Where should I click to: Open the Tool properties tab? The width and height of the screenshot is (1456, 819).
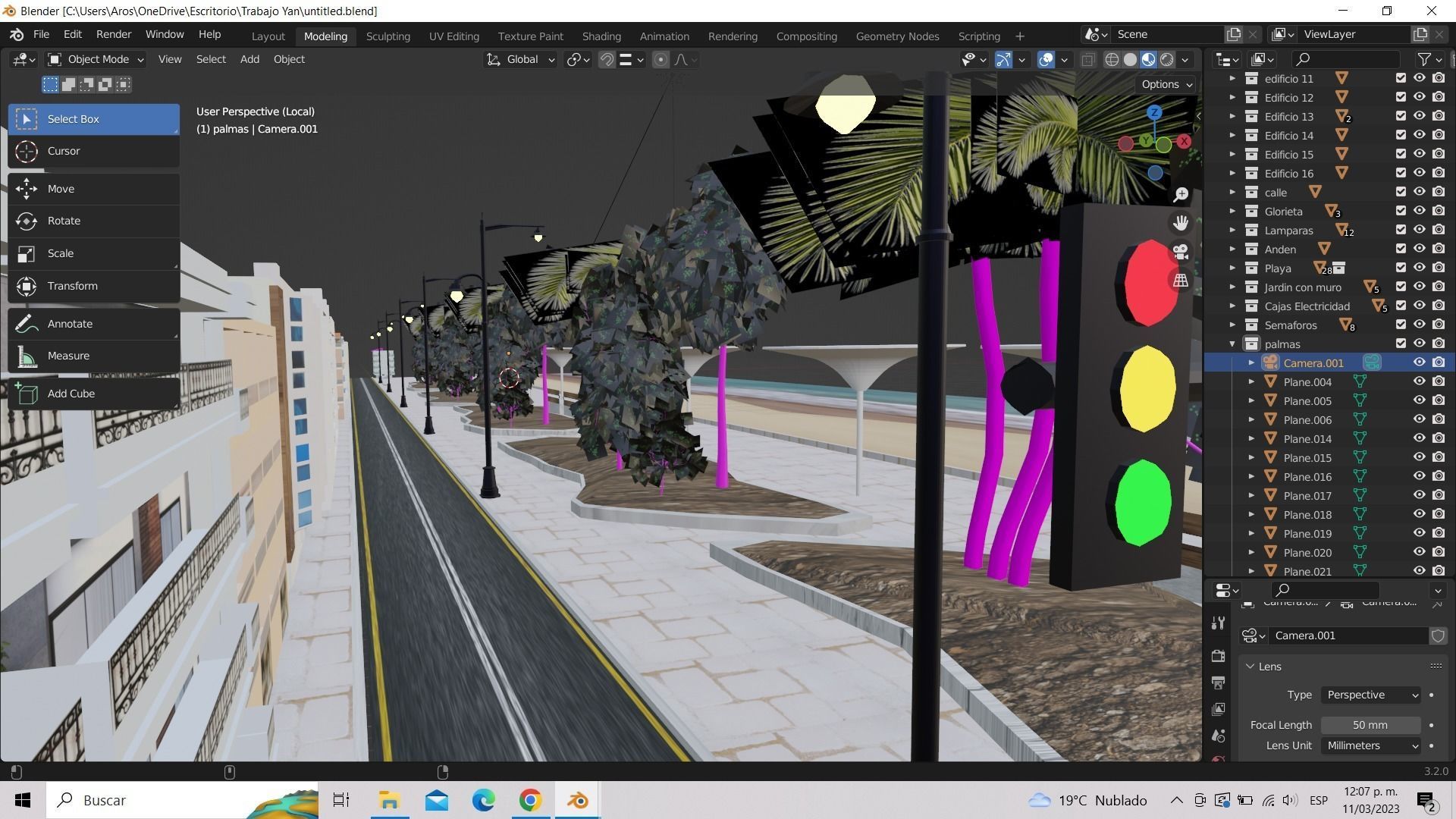[1218, 623]
